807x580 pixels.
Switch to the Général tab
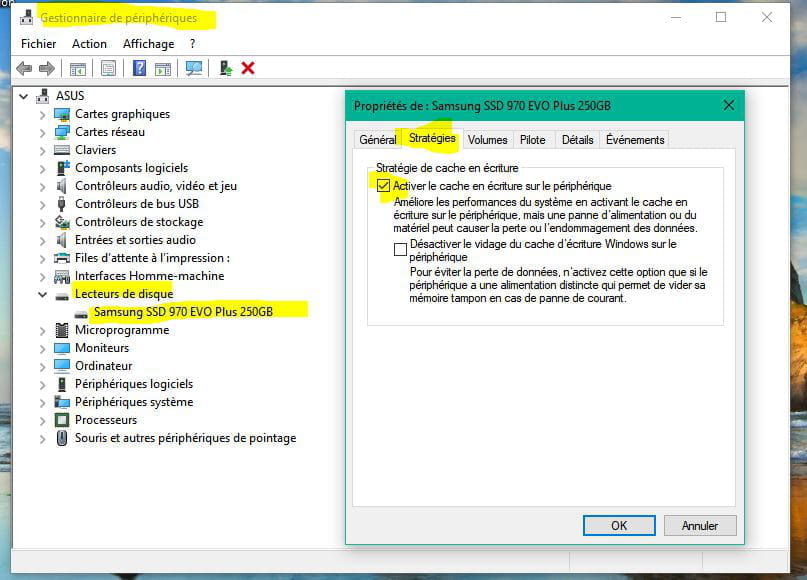pyautogui.click(x=378, y=139)
